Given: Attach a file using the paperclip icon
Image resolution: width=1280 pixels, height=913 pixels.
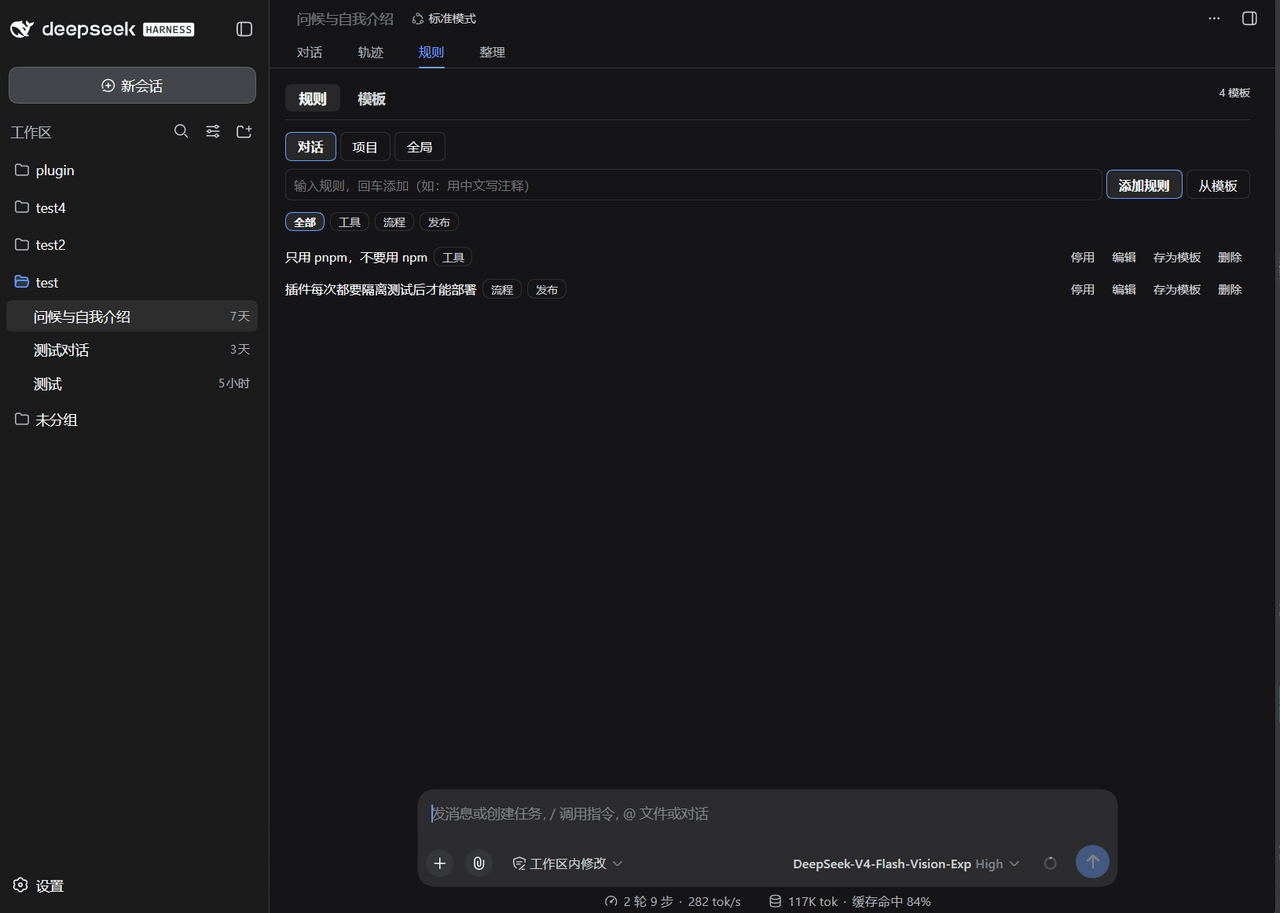Looking at the screenshot, I should (x=479, y=863).
